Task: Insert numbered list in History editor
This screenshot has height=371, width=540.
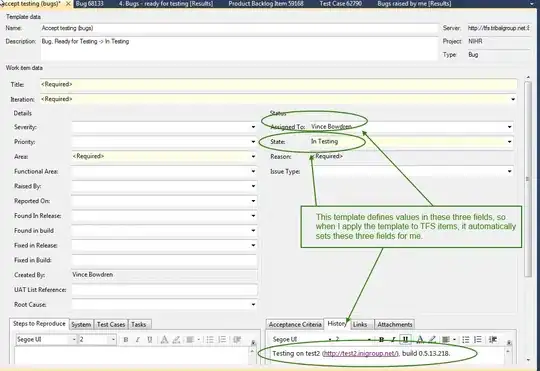Action: pos(478,340)
